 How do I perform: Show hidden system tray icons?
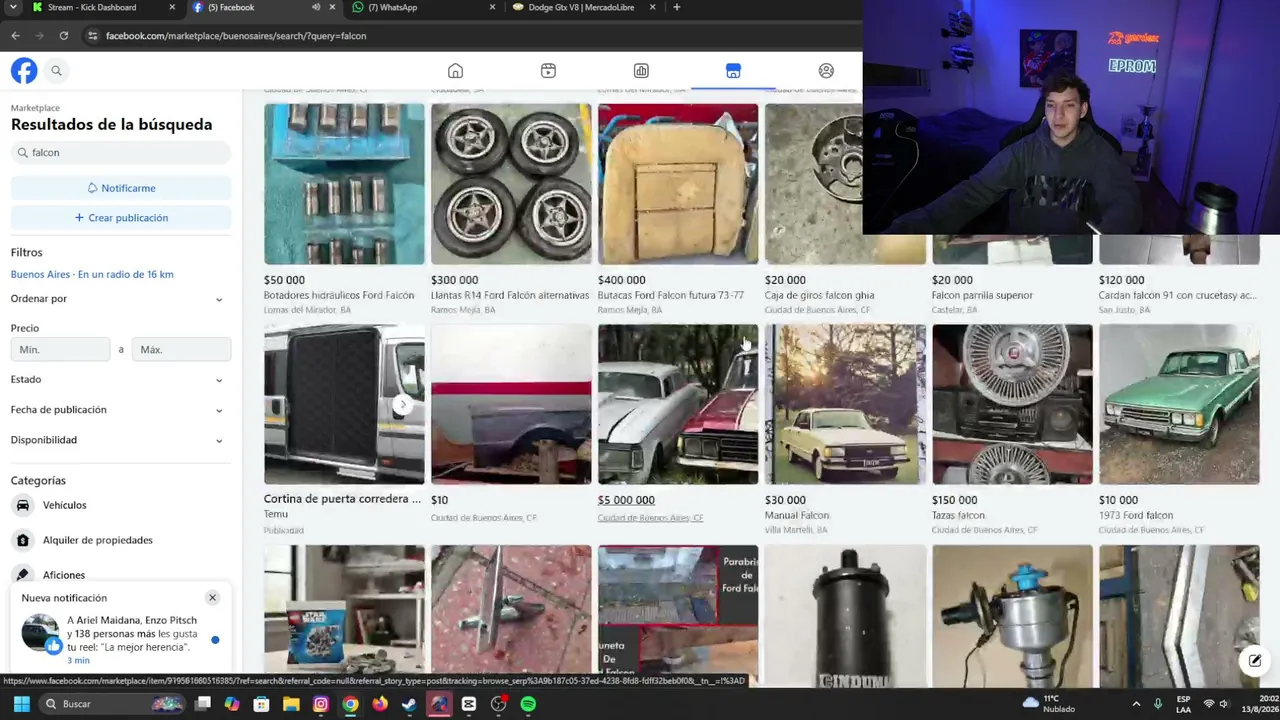tap(1136, 704)
